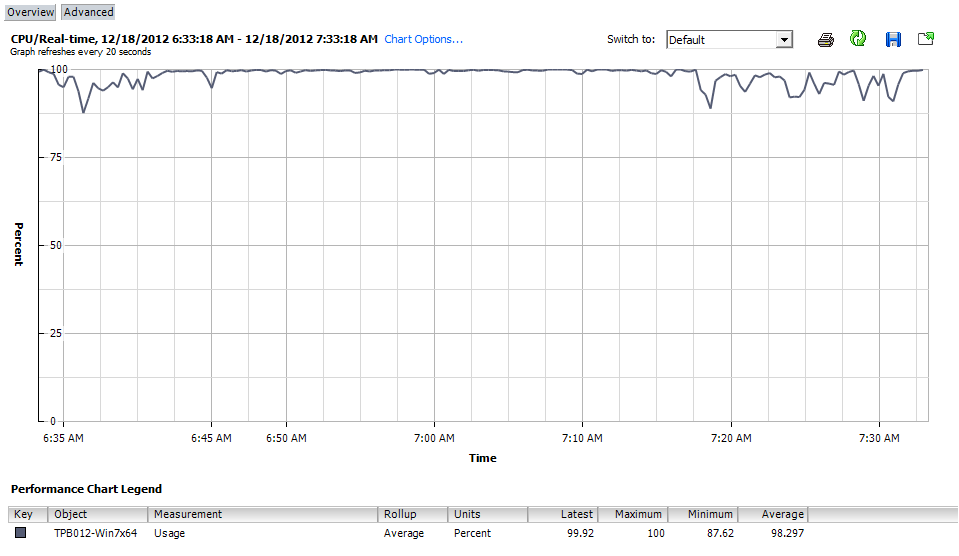Sort by the Latest column header
959x556 pixels.
coord(564,514)
